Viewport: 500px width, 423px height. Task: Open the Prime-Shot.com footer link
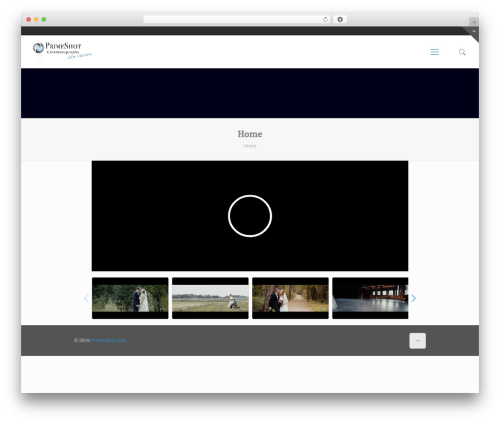click(x=108, y=340)
